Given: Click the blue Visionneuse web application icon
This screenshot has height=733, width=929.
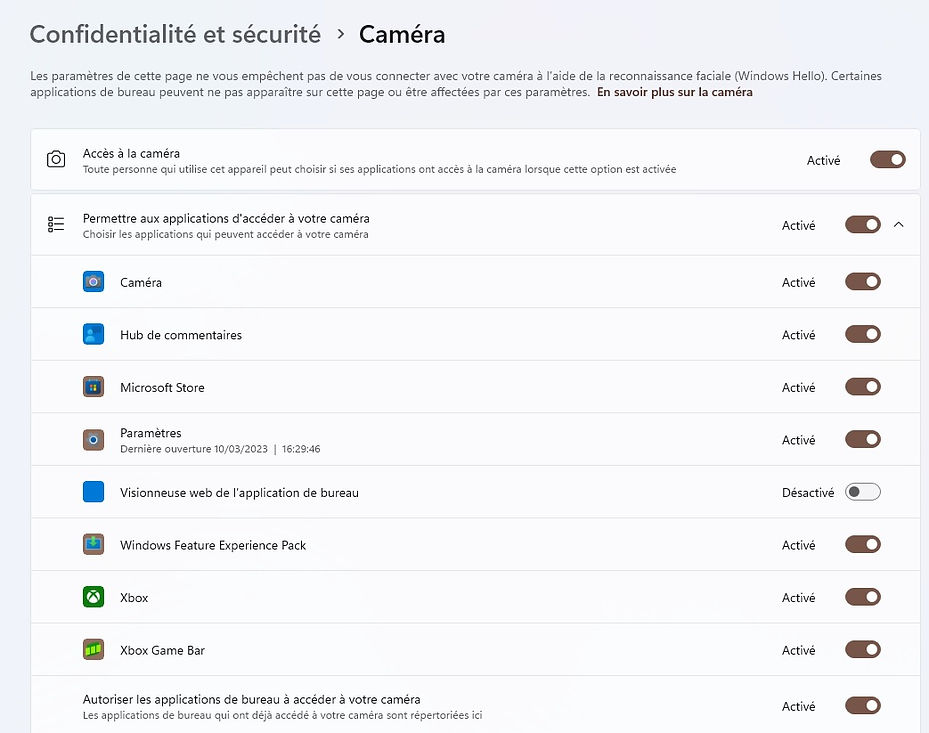Looking at the screenshot, I should point(93,492).
